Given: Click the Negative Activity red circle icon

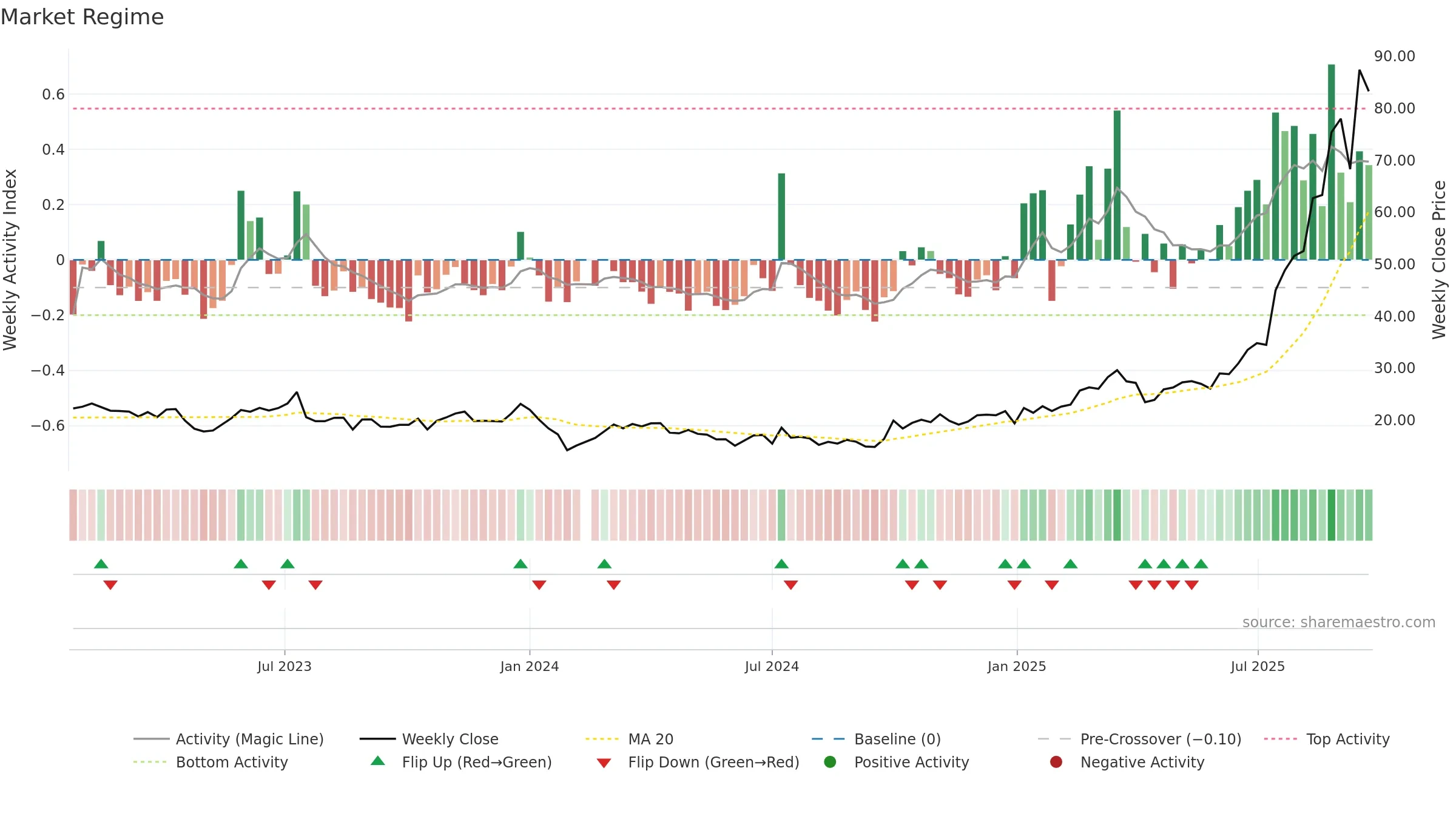Looking at the screenshot, I should [x=1056, y=762].
